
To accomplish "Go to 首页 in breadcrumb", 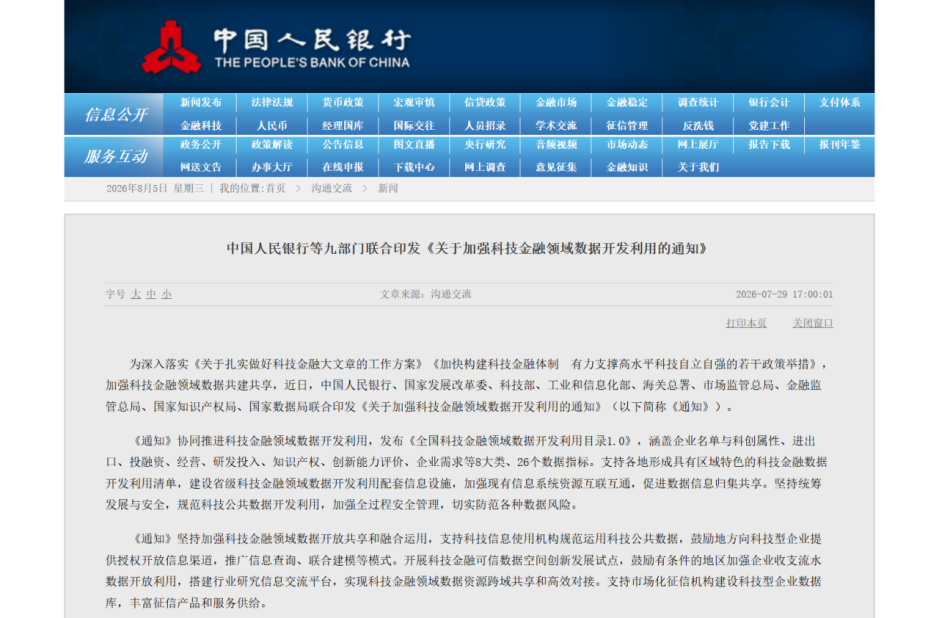I will pos(276,188).
